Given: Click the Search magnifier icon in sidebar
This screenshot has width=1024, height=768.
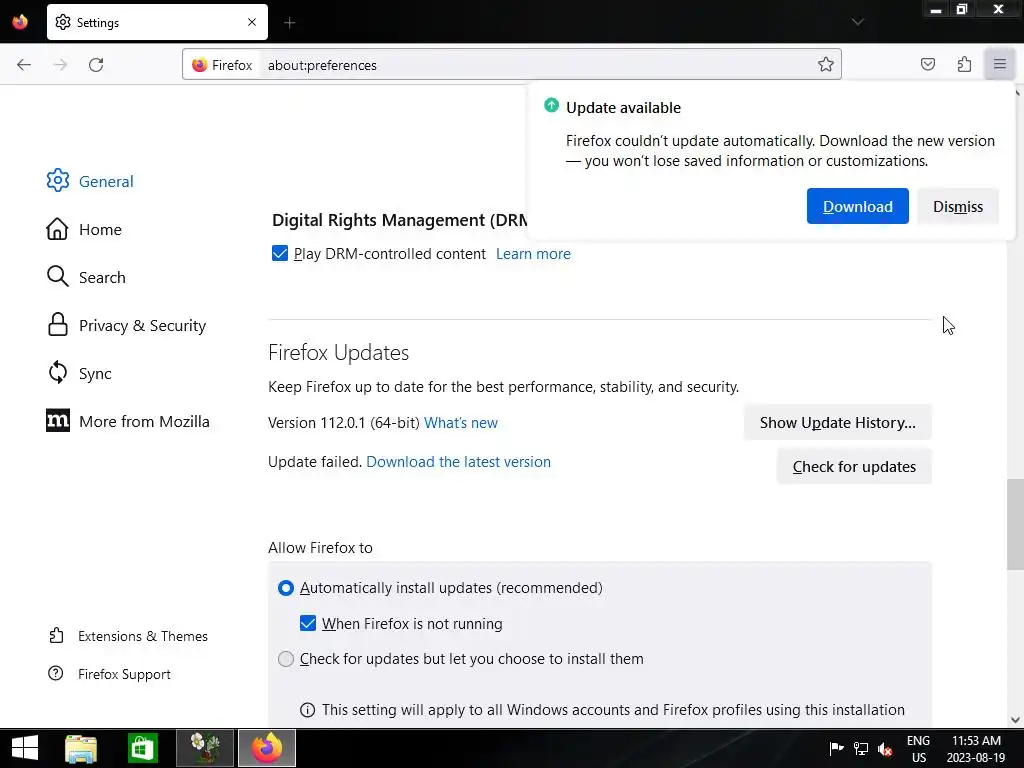Looking at the screenshot, I should 57,276.
